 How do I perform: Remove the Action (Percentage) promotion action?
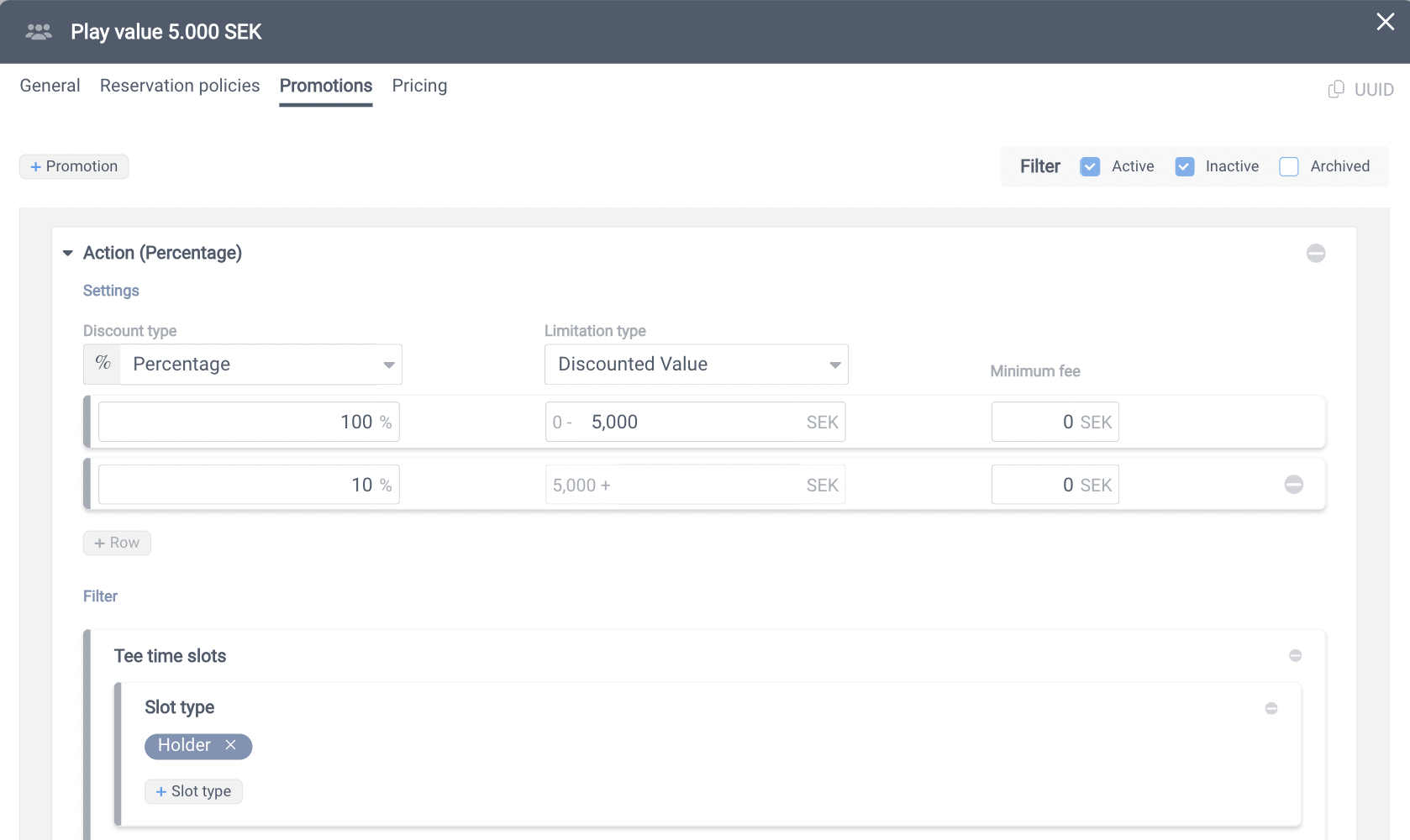tap(1316, 253)
